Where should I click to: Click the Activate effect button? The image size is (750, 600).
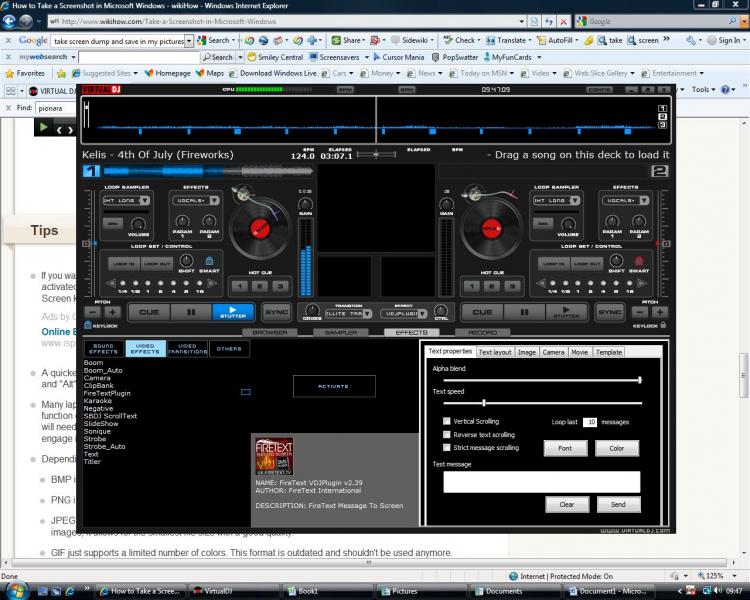pos(333,386)
